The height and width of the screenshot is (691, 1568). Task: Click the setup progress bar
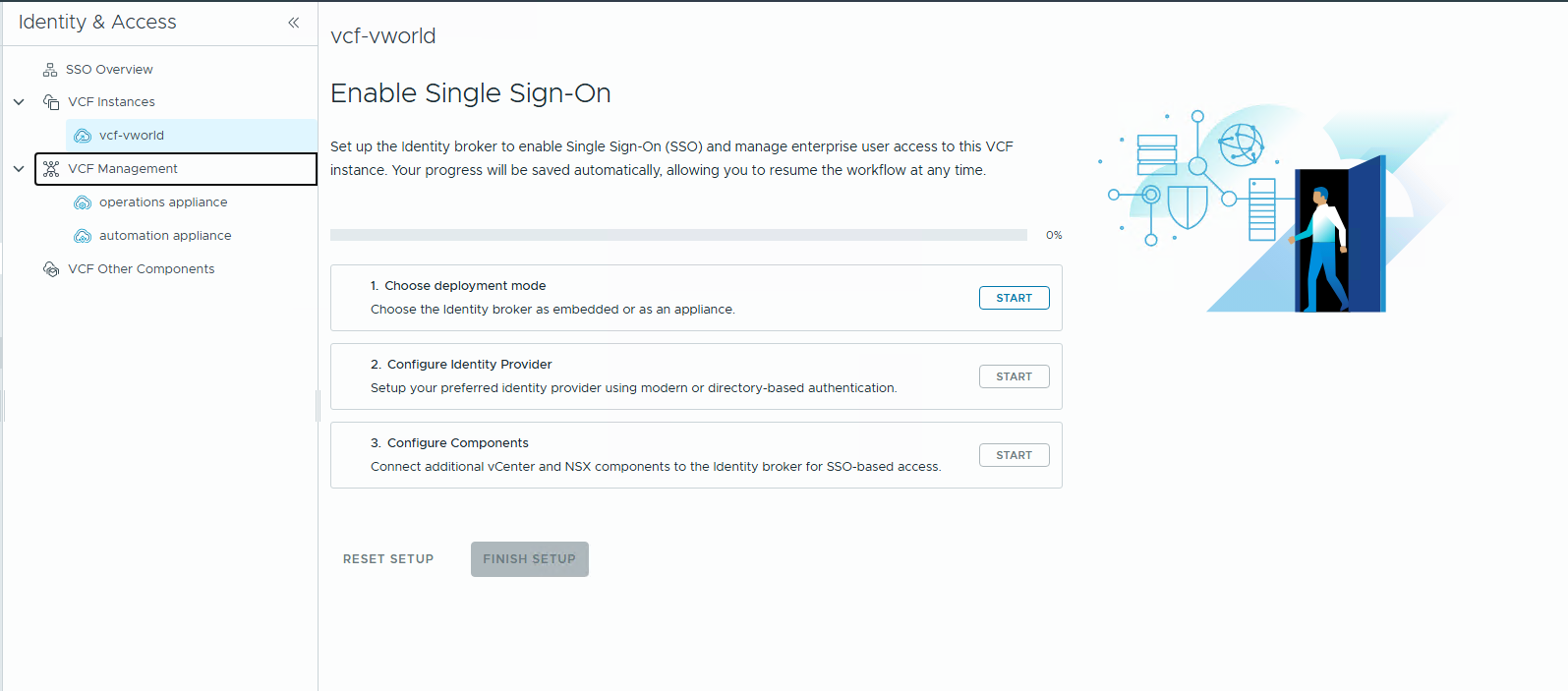pos(678,235)
